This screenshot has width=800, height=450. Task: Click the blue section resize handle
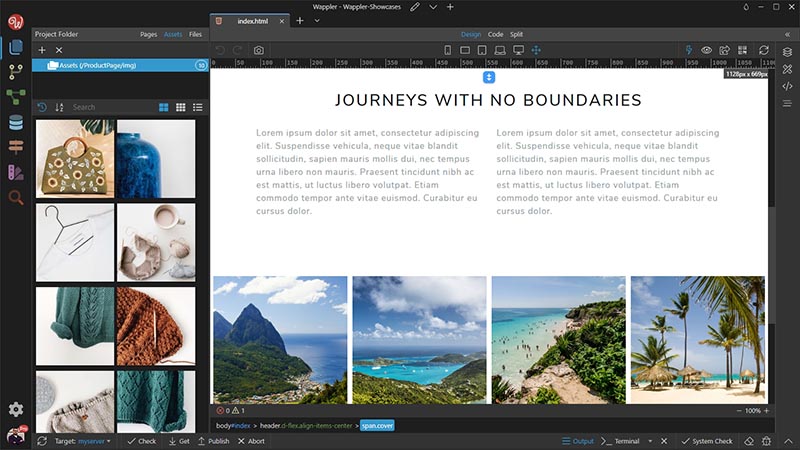coord(489,77)
